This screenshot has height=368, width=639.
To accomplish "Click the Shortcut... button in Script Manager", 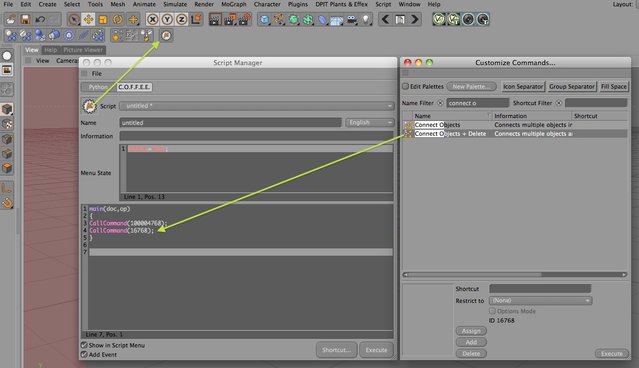I will pos(337,350).
